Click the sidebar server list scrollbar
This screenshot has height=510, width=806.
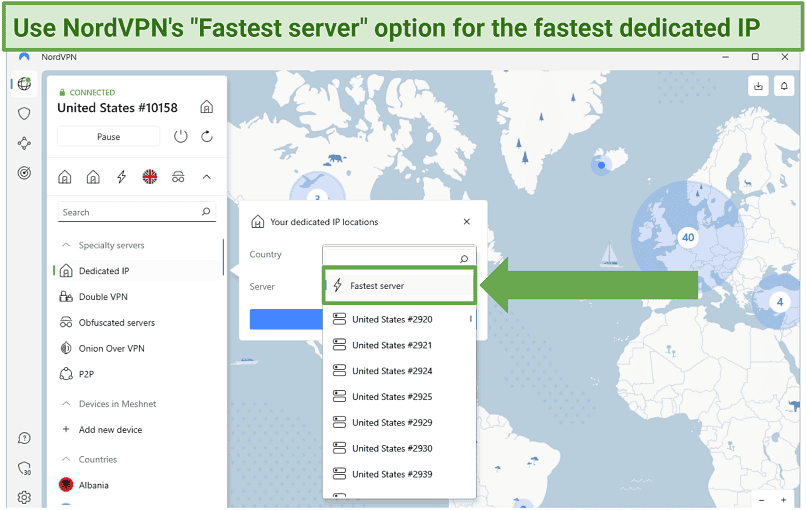click(223, 257)
